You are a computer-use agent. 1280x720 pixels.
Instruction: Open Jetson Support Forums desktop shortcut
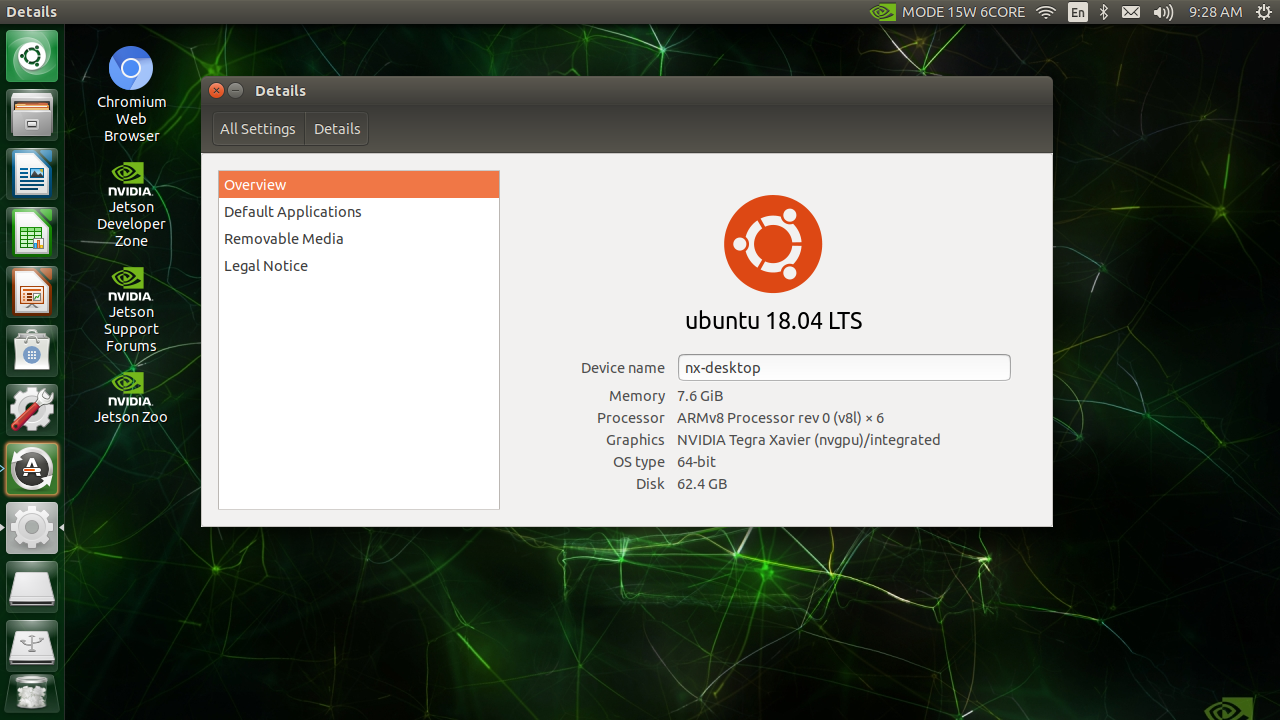coord(131,309)
